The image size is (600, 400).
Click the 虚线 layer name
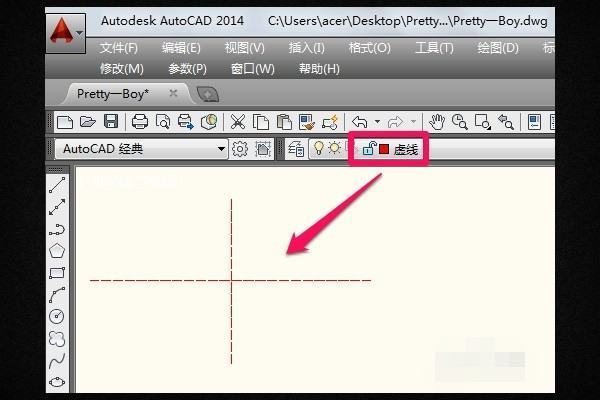[x=406, y=149]
